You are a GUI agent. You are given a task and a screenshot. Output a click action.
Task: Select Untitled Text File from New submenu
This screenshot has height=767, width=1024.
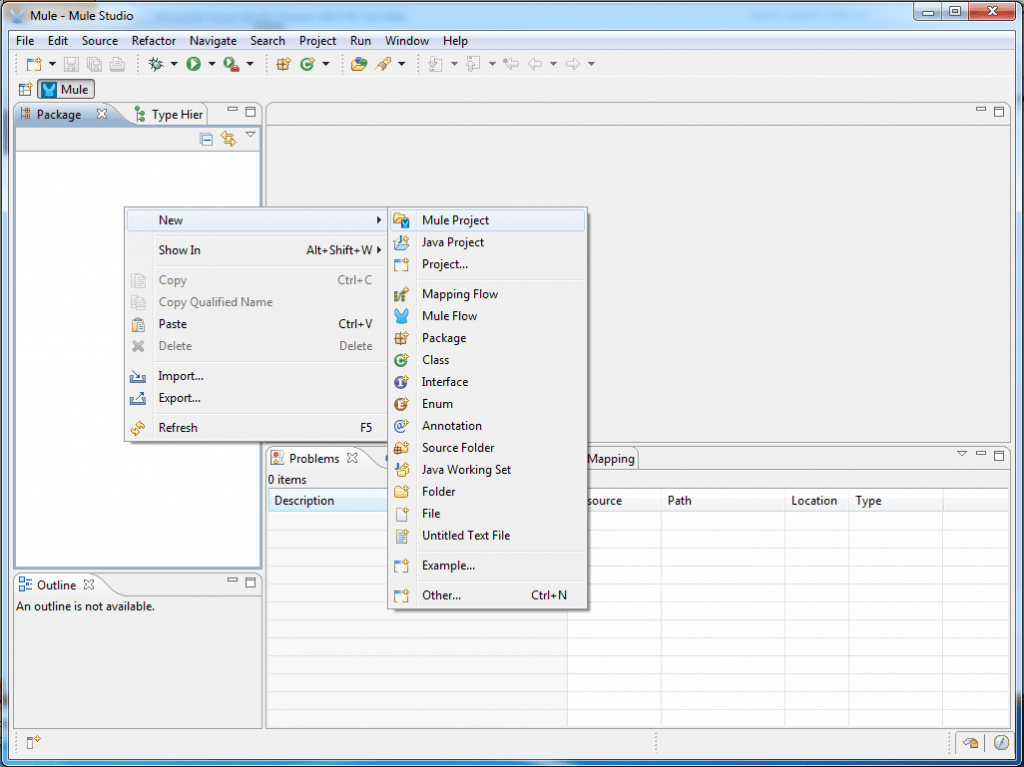click(466, 535)
